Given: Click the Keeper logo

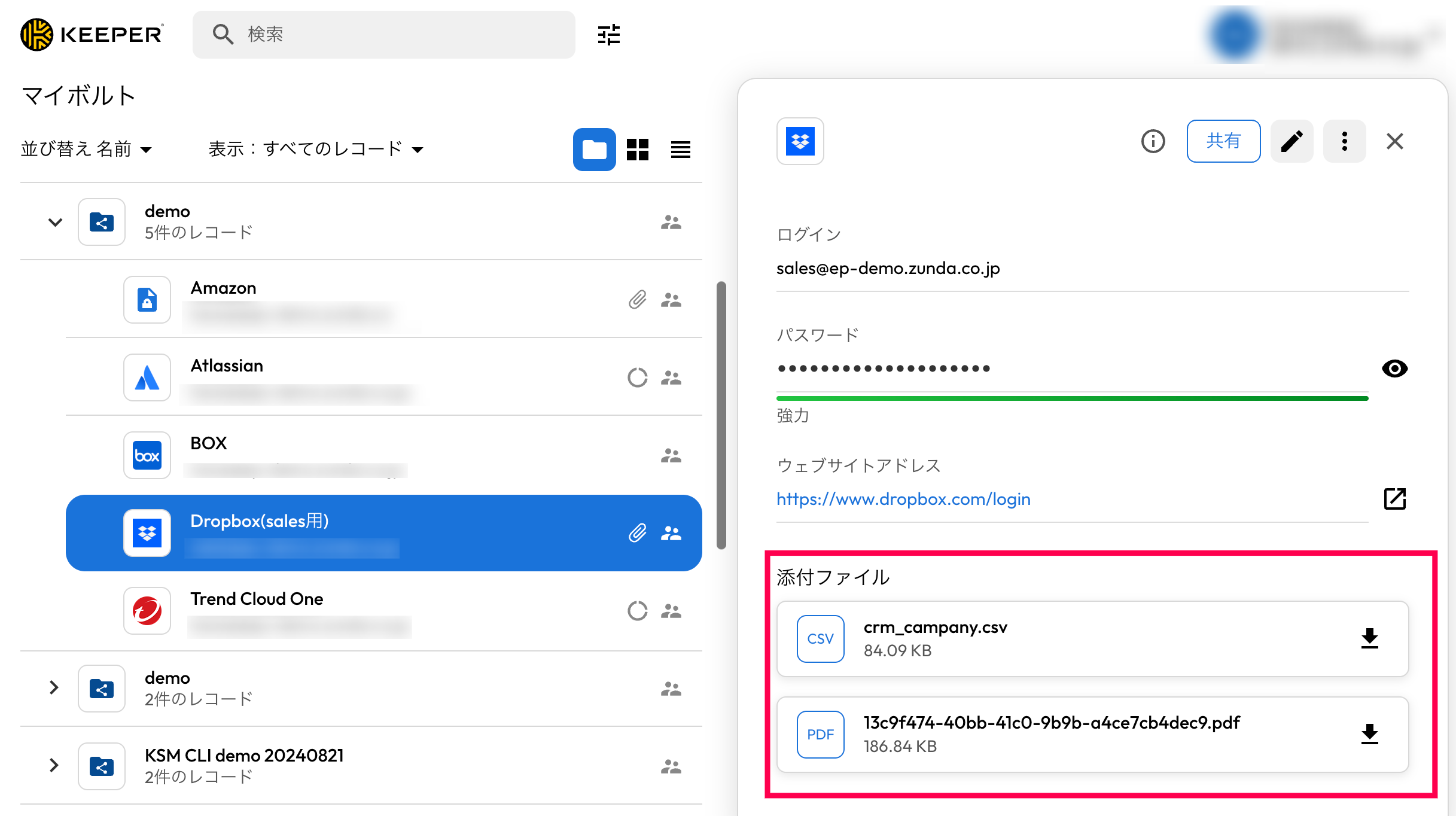Looking at the screenshot, I should point(92,34).
